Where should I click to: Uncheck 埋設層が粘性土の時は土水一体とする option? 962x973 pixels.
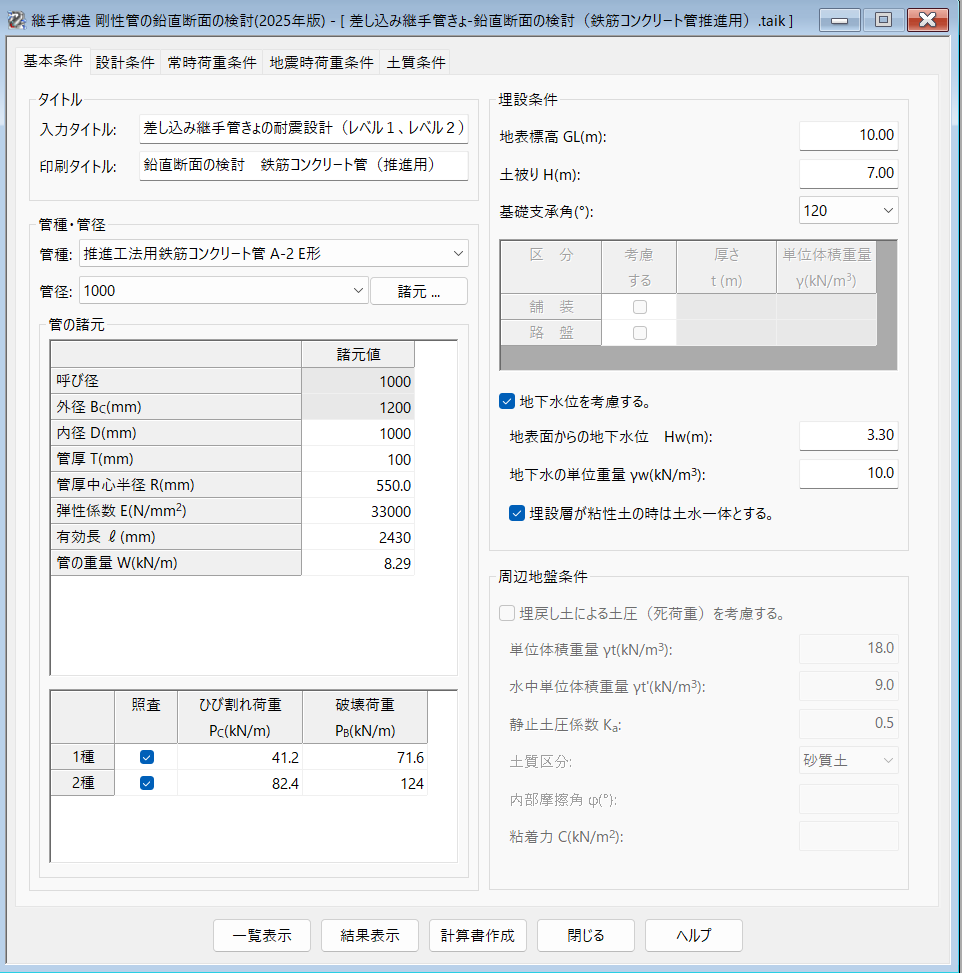[x=517, y=514]
